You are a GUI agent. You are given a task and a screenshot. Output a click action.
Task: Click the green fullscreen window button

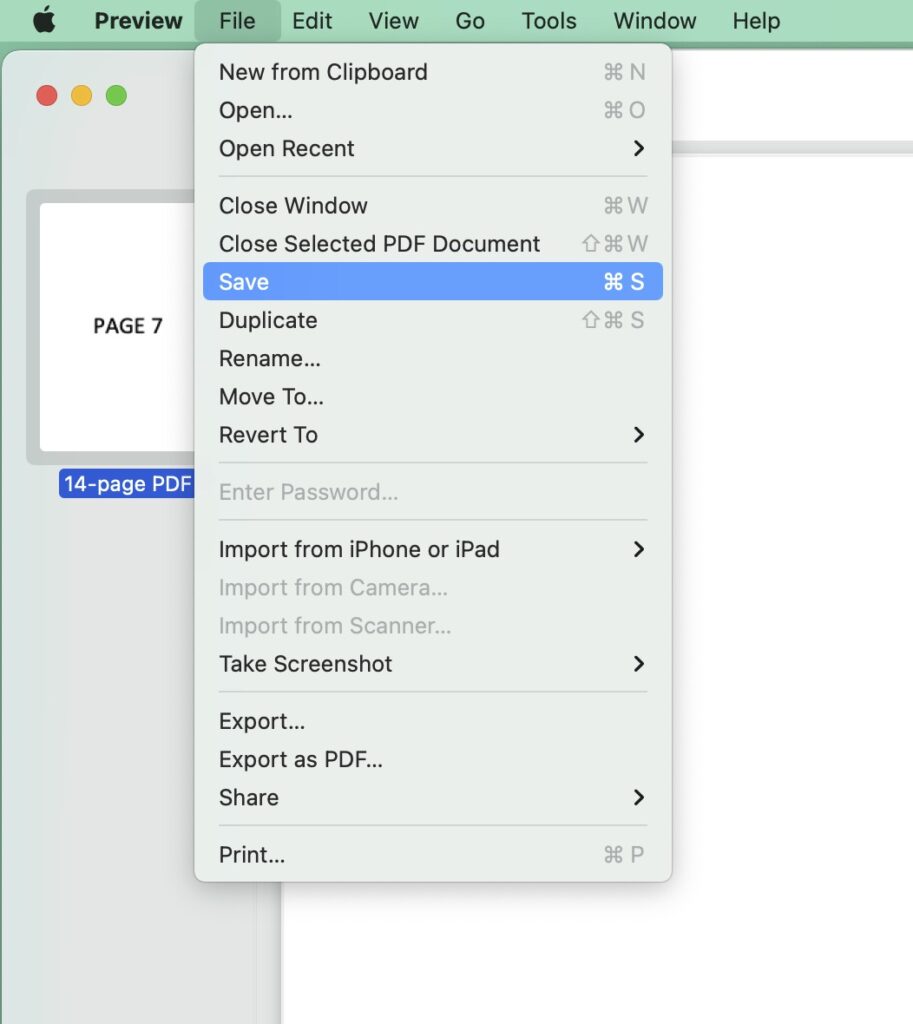click(x=116, y=96)
